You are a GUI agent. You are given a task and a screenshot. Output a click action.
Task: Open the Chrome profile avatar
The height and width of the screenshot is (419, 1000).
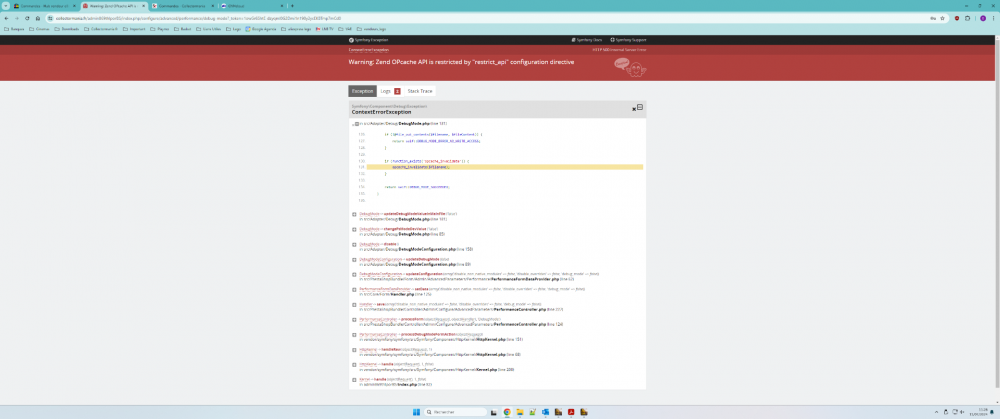click(x=983, y=18)
